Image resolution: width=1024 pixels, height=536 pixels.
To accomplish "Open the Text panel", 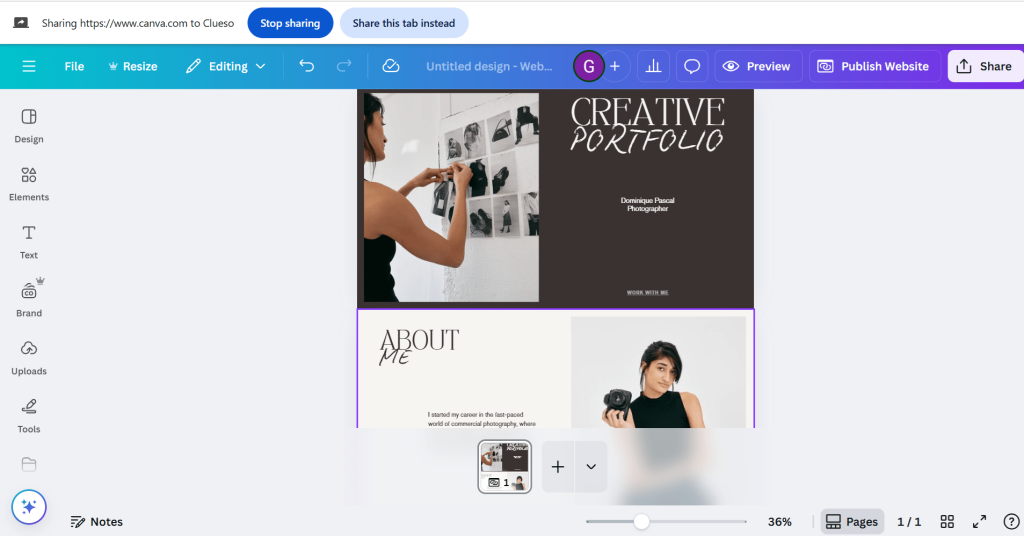I will [29, 242].
